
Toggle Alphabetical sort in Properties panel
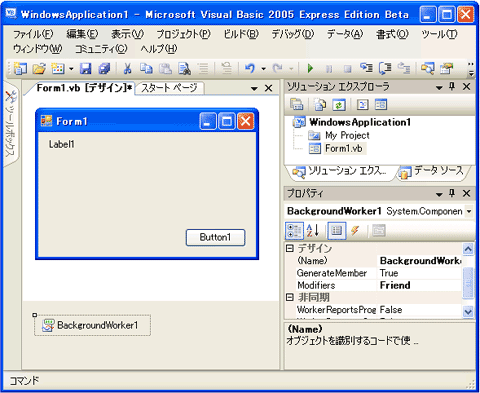(x=313, y=230)
